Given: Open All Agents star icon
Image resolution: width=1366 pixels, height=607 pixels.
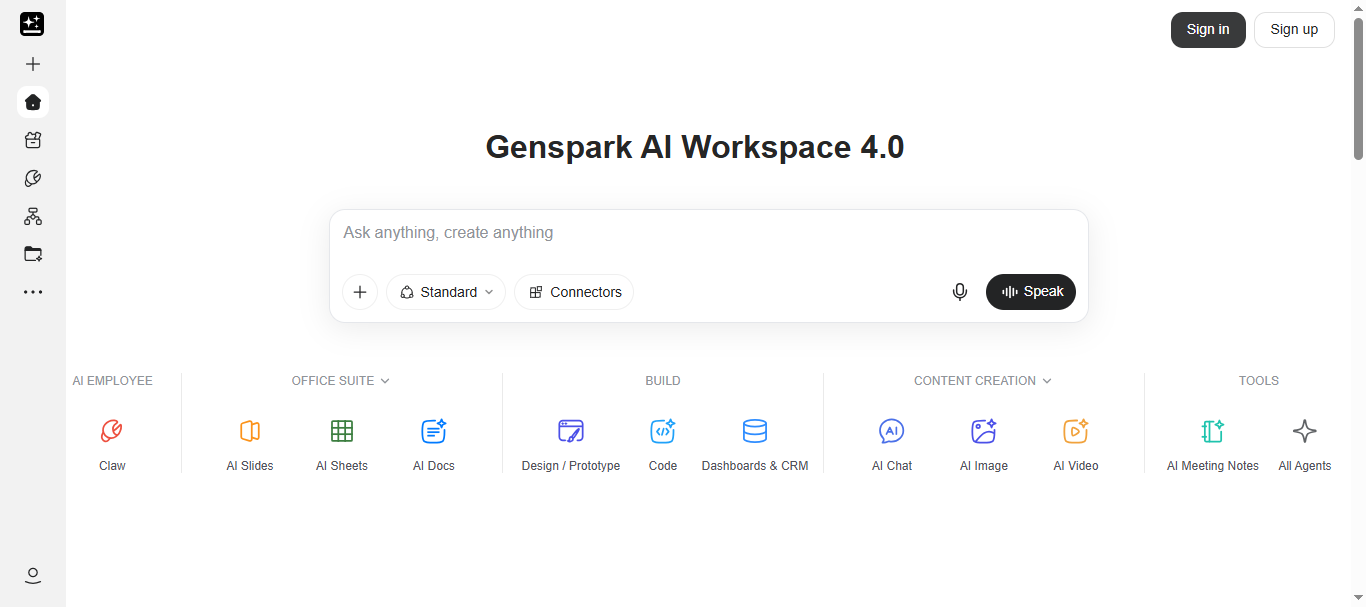Looking at the screenshot, I should coord(1305,444).
